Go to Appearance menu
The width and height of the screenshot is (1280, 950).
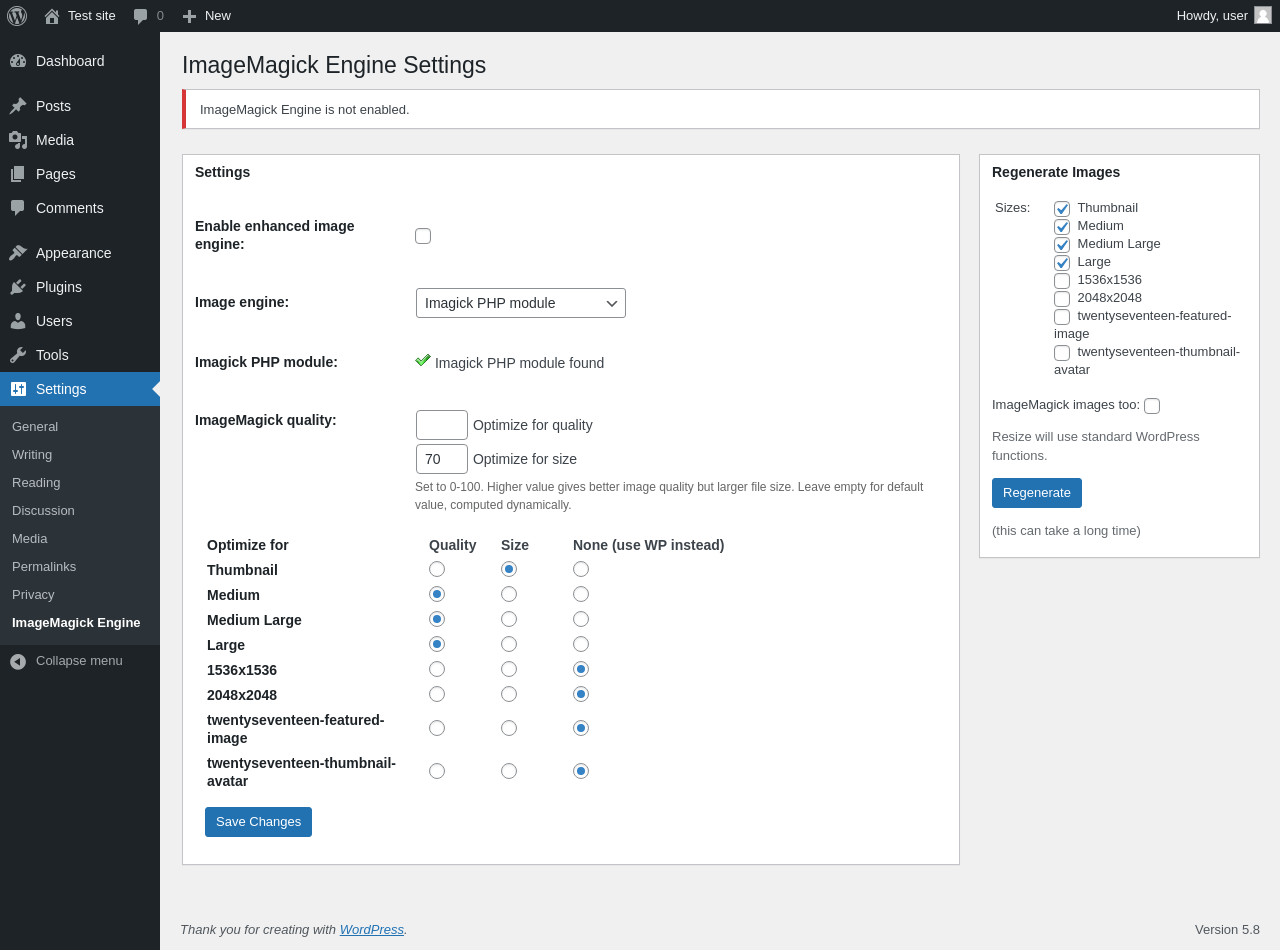(73, 253)
